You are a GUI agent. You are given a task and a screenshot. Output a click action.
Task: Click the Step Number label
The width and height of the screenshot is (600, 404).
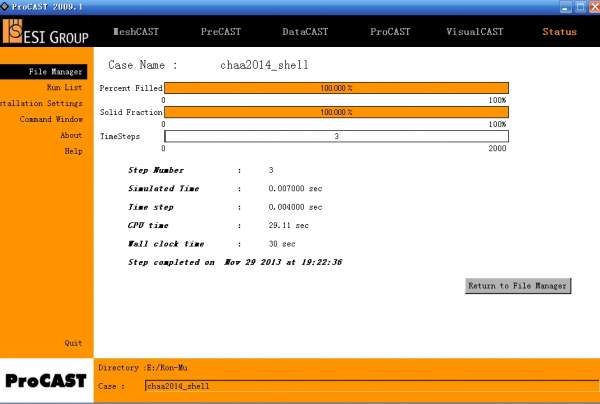click(x=156, y=170)
